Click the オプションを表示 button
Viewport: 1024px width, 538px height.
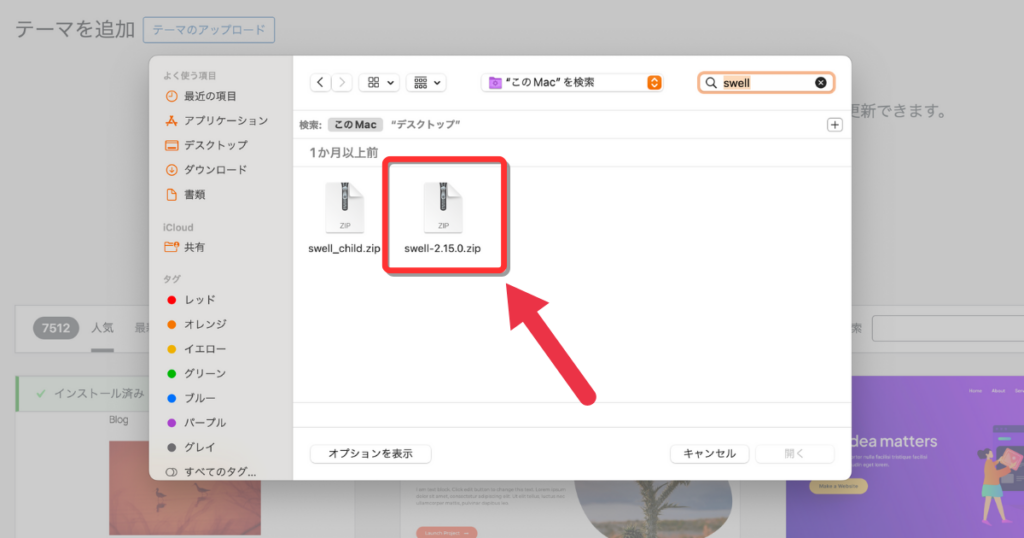tap(370, 454)
